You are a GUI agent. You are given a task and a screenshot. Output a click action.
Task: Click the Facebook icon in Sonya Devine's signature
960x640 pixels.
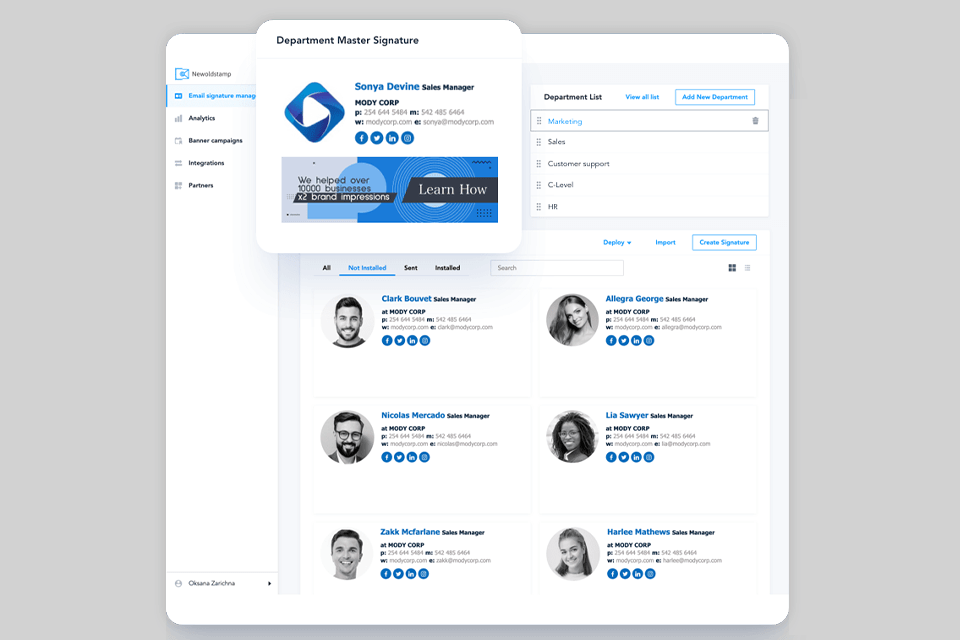[361, 138]
